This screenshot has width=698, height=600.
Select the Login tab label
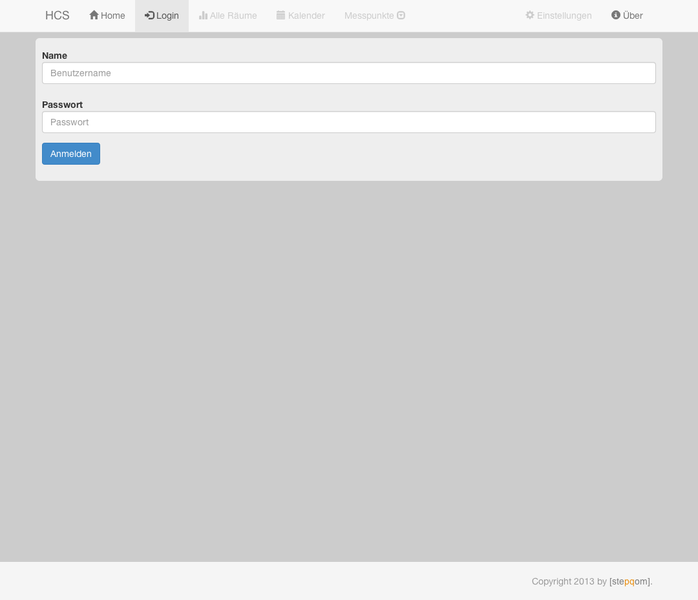point(167,16)
